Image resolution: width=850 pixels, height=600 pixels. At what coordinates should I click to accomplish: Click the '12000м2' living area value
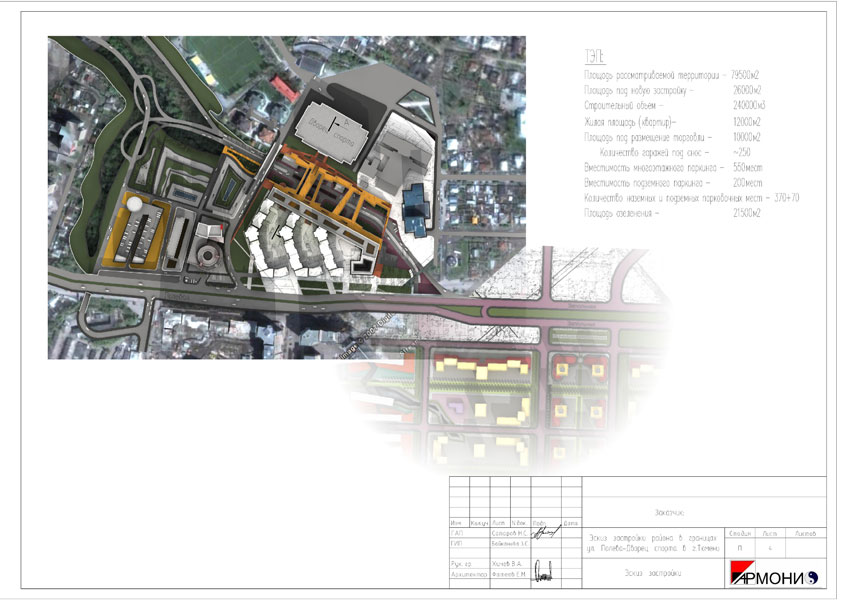(x=747, y=121)
